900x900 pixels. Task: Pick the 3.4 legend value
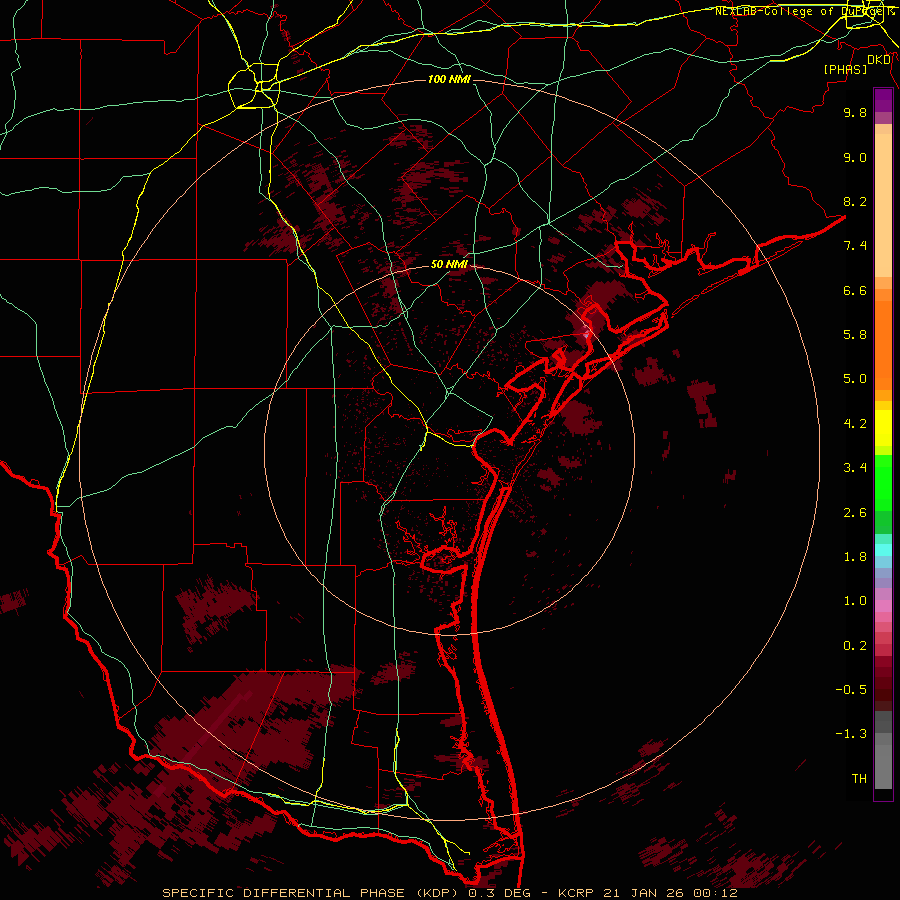pyautogui.click(x=855, y=468)
